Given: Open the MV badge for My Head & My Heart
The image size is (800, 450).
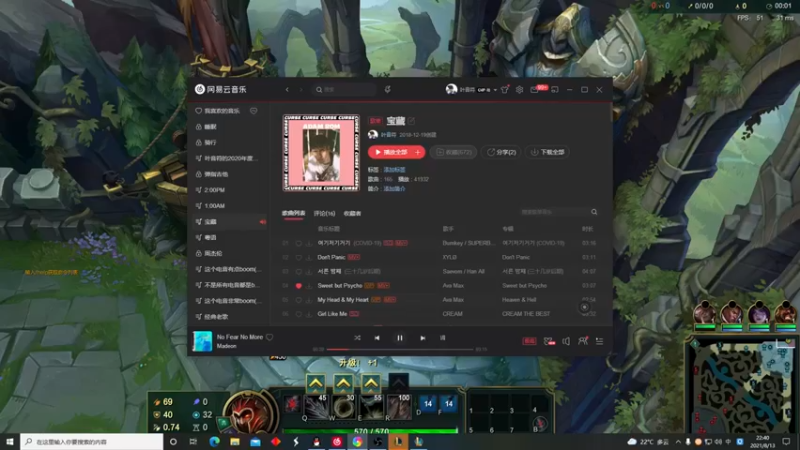Looking at the screenshot, I should [x=390, y=300].
